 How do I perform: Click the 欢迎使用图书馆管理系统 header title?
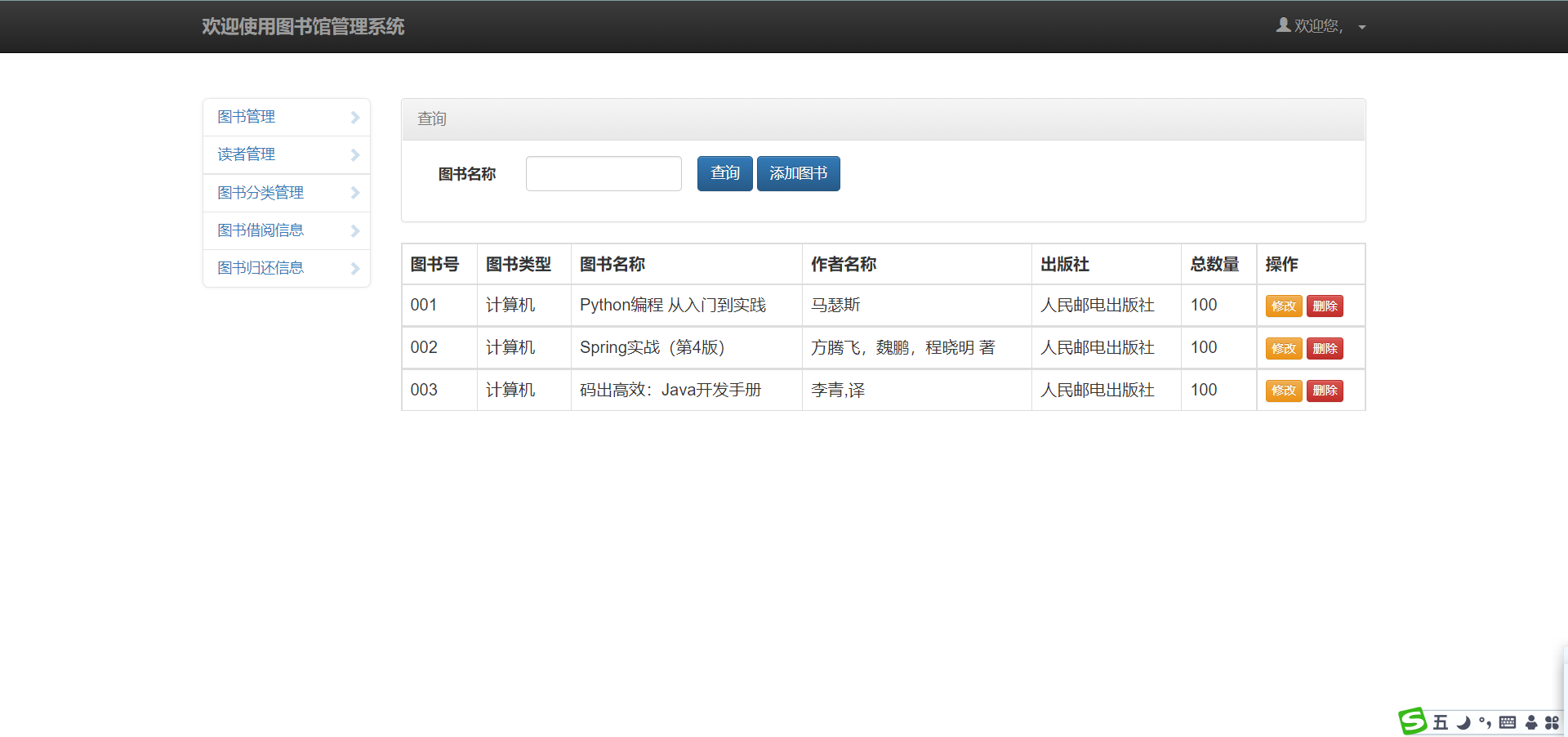(x=303, y=26)
